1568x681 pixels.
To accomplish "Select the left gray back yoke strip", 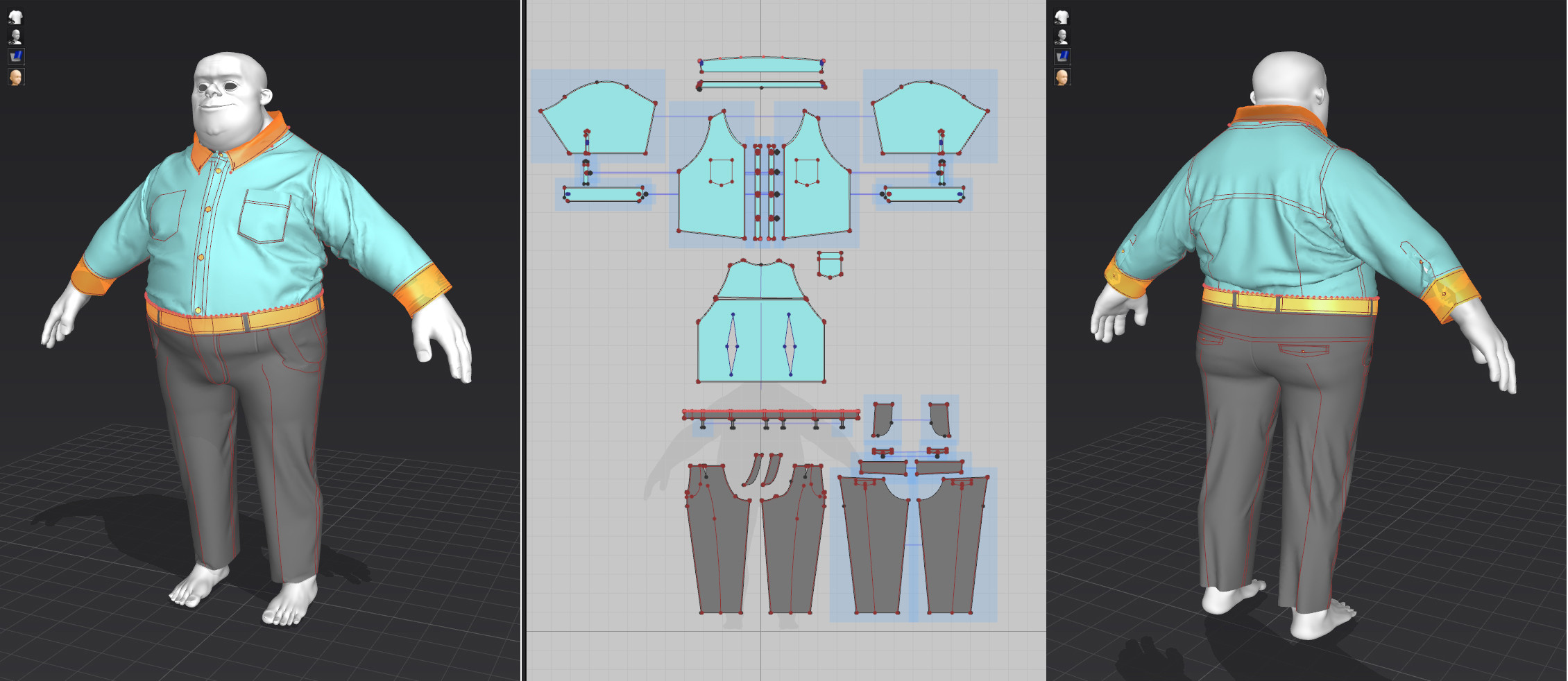I will pos(883,467).
